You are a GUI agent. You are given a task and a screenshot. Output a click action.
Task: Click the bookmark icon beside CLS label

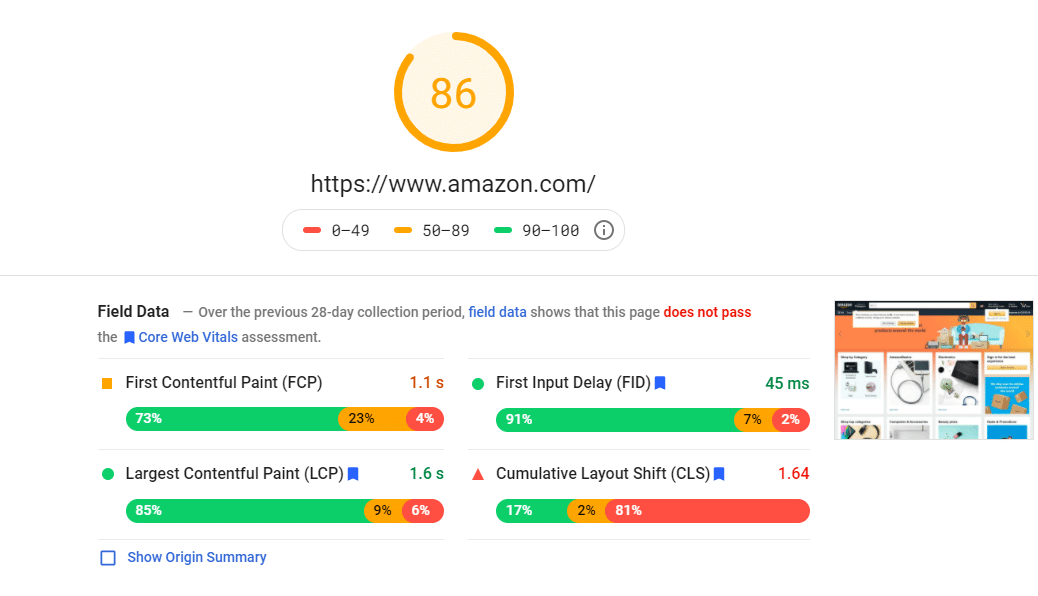click(718, 473)
